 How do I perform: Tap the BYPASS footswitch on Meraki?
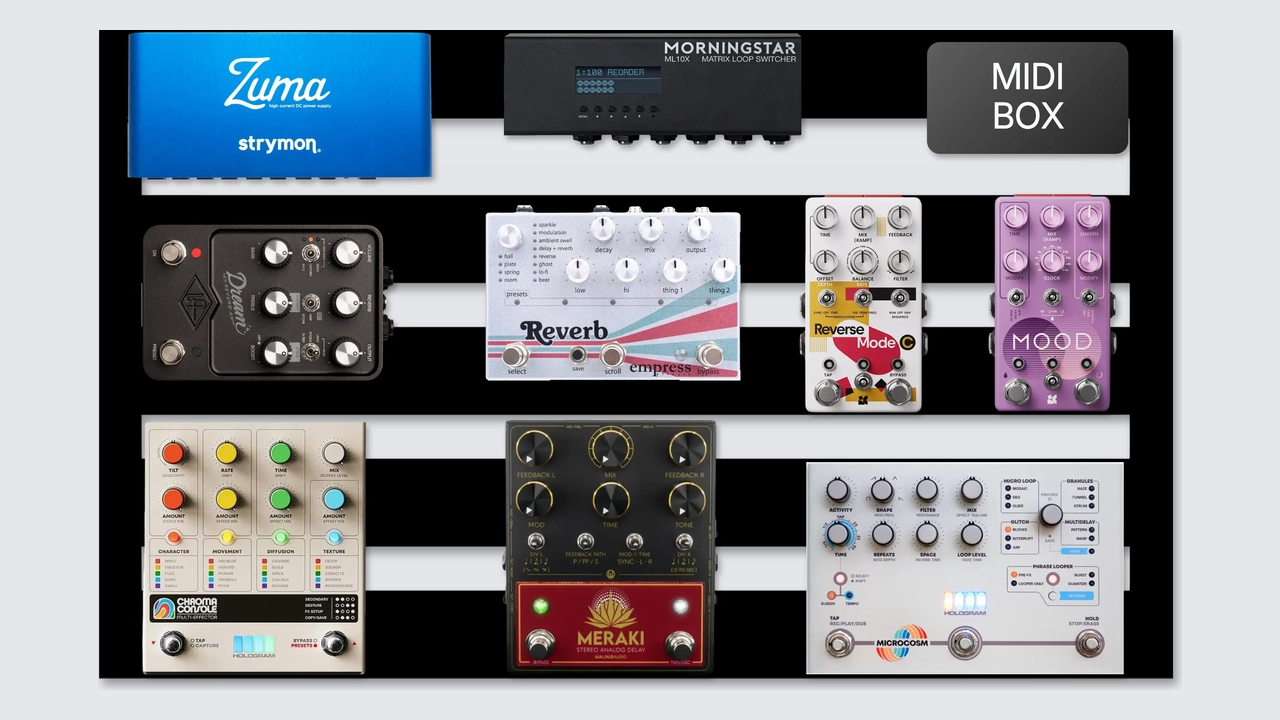541,645
